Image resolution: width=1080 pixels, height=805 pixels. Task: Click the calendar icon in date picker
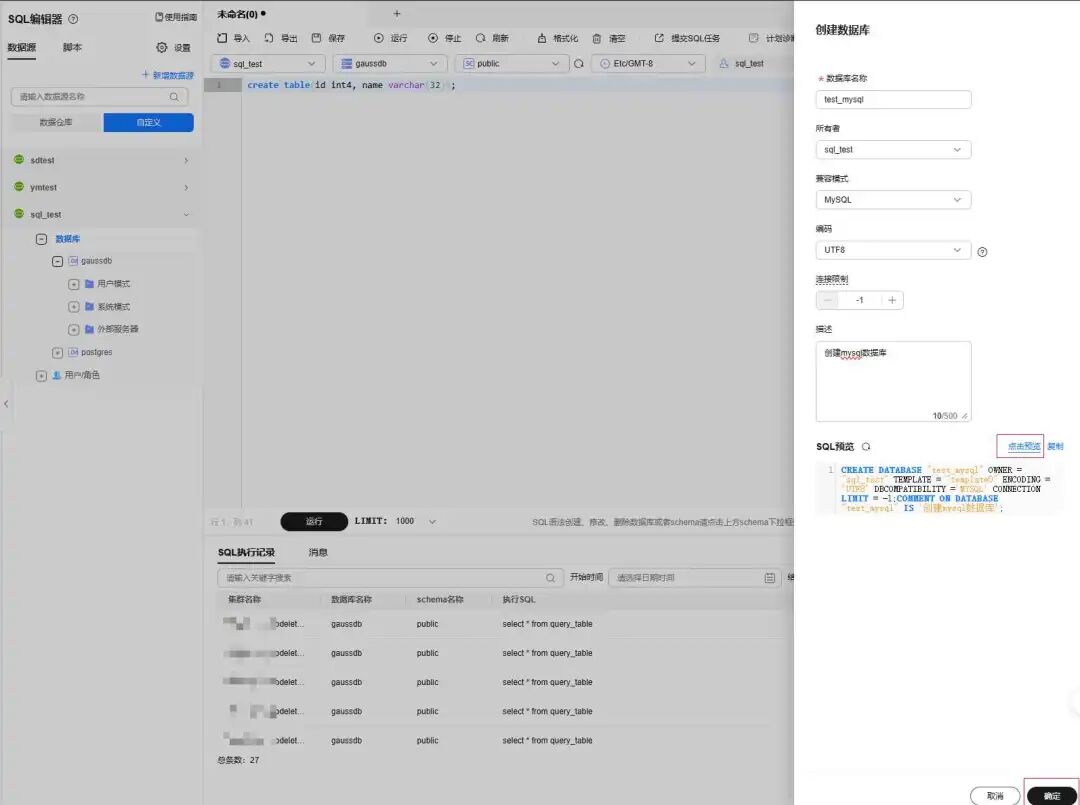click(x=769, y=578)
